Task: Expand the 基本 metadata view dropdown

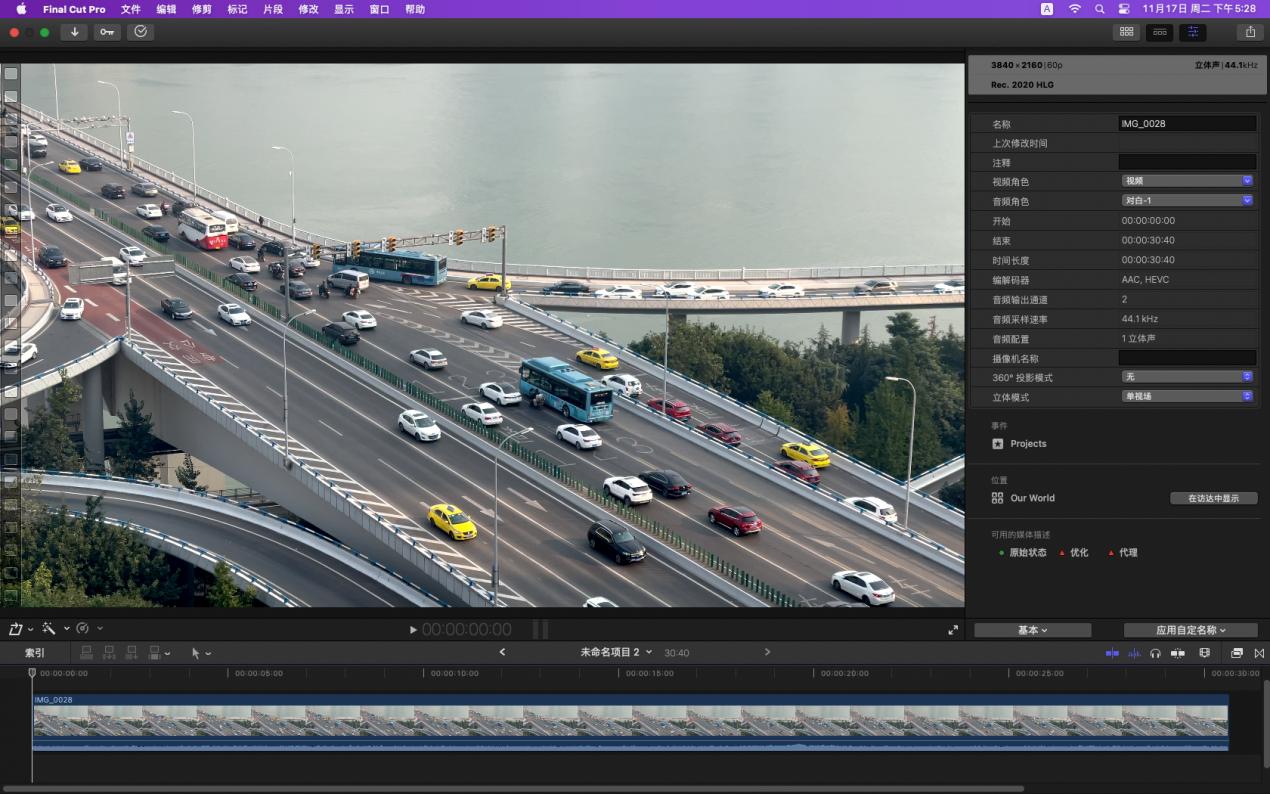Action: point(1032,630)
